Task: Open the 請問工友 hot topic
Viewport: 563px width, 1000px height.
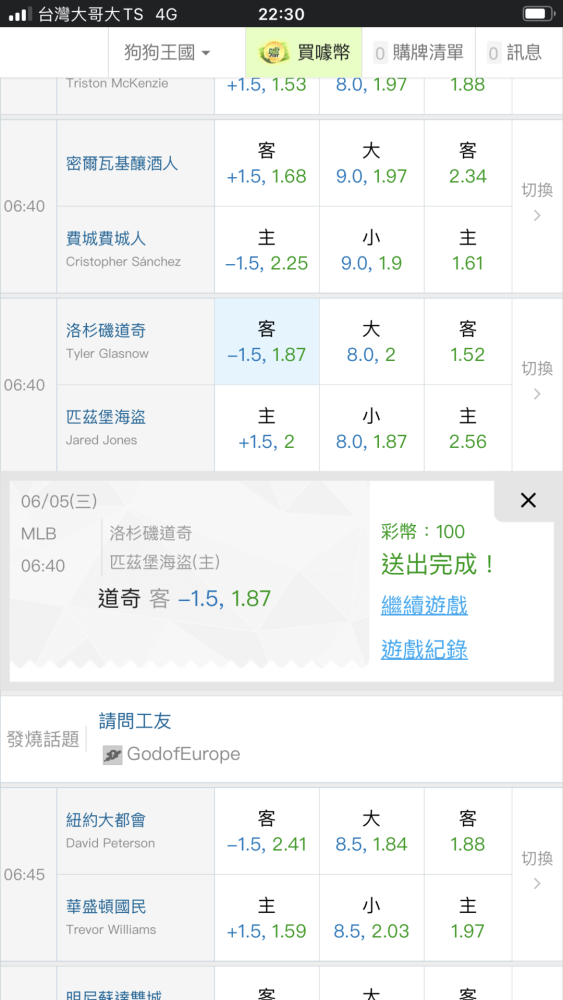Action: click(x=135, y=721)
